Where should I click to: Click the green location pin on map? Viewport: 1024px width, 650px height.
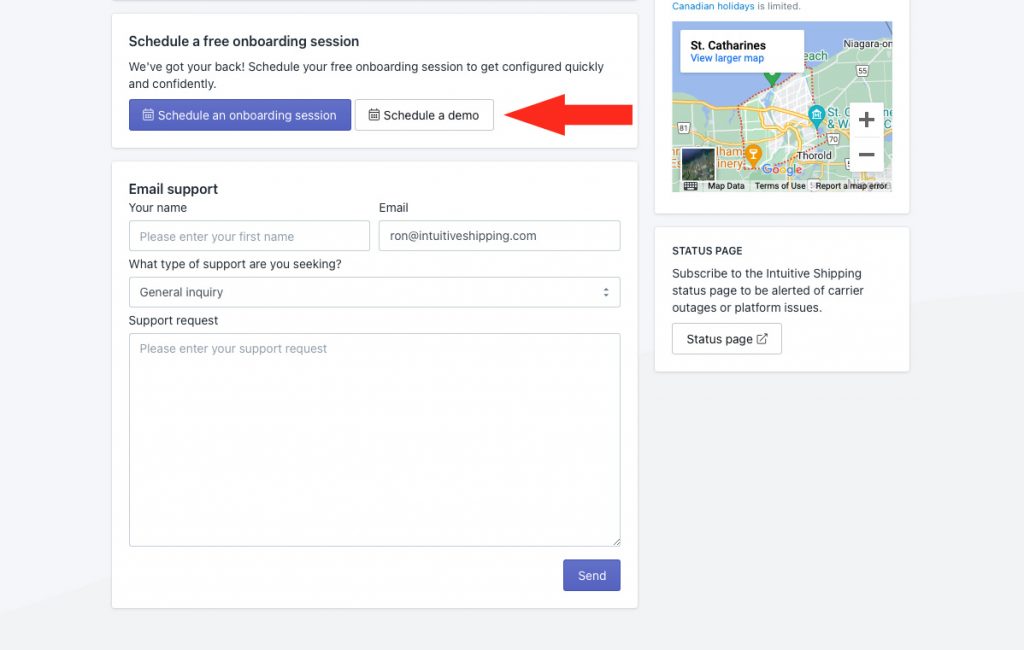(x=772, y=80)
